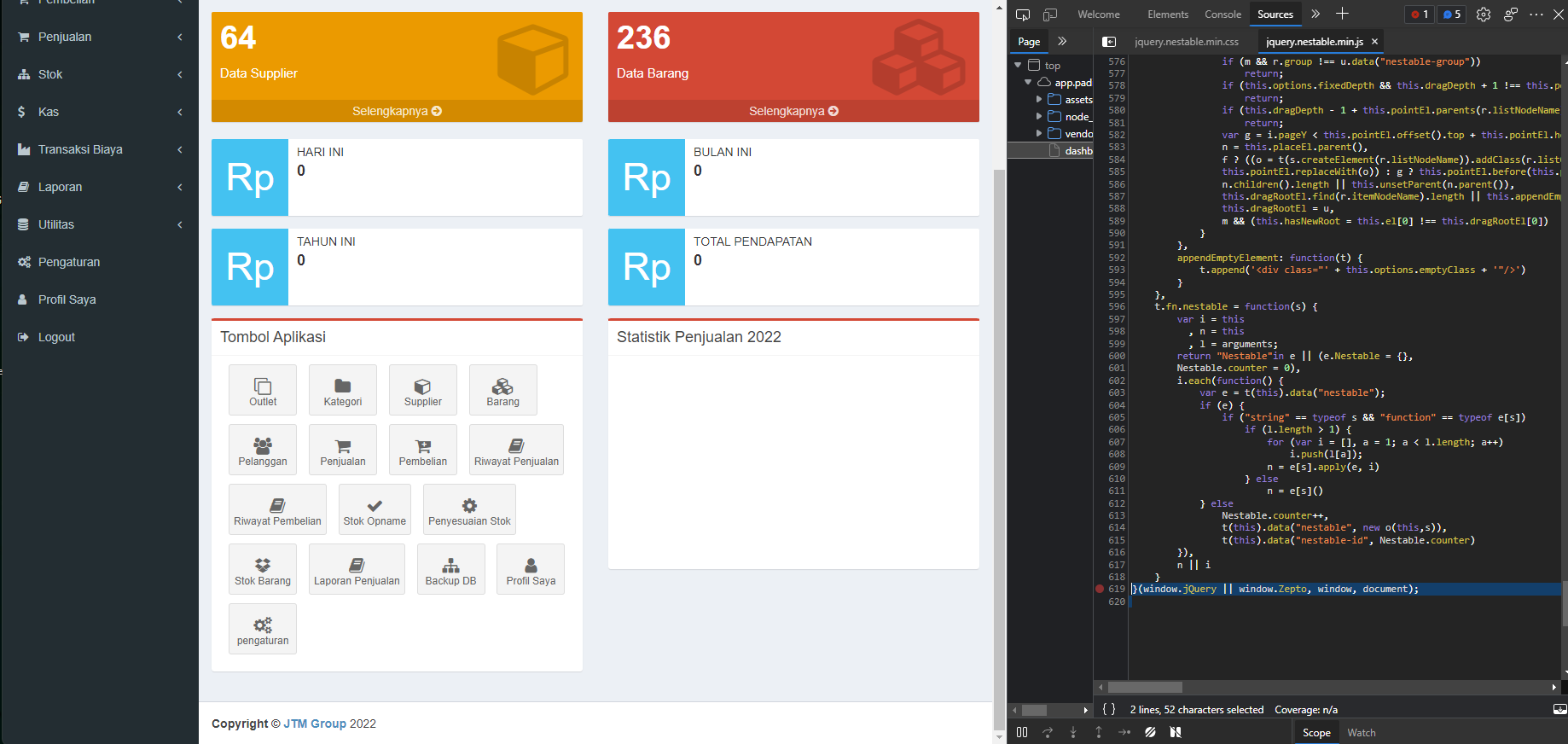Screen dimensions: 1568x744
Task: Click Selengkapnya under Data Supplier
Action: tap(397, 111)
